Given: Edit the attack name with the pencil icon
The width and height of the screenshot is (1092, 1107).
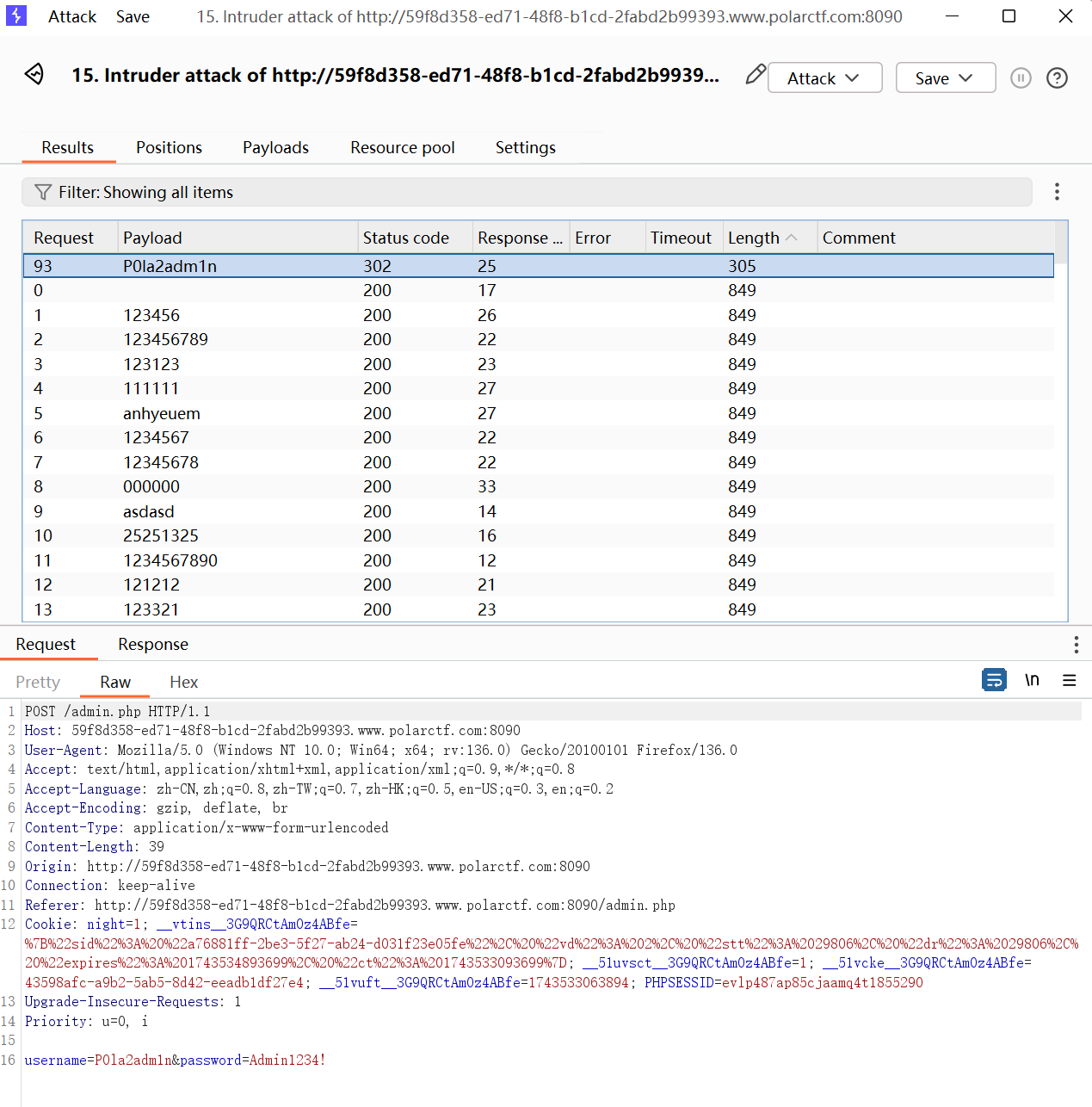Looking at the screenshot, I should (755, 75).
